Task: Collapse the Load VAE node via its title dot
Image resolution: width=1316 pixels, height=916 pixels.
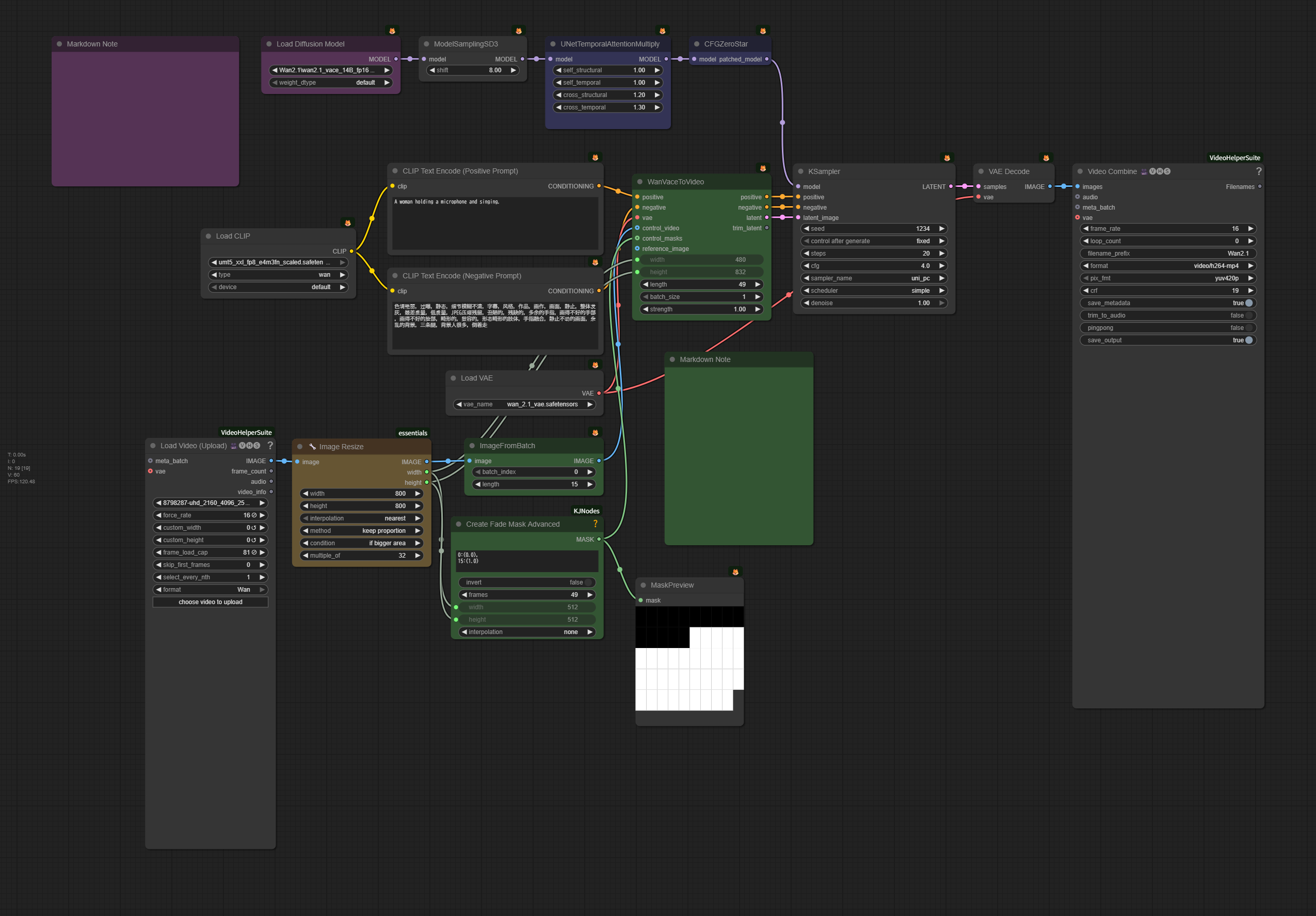Action: [x=454, y=378]
